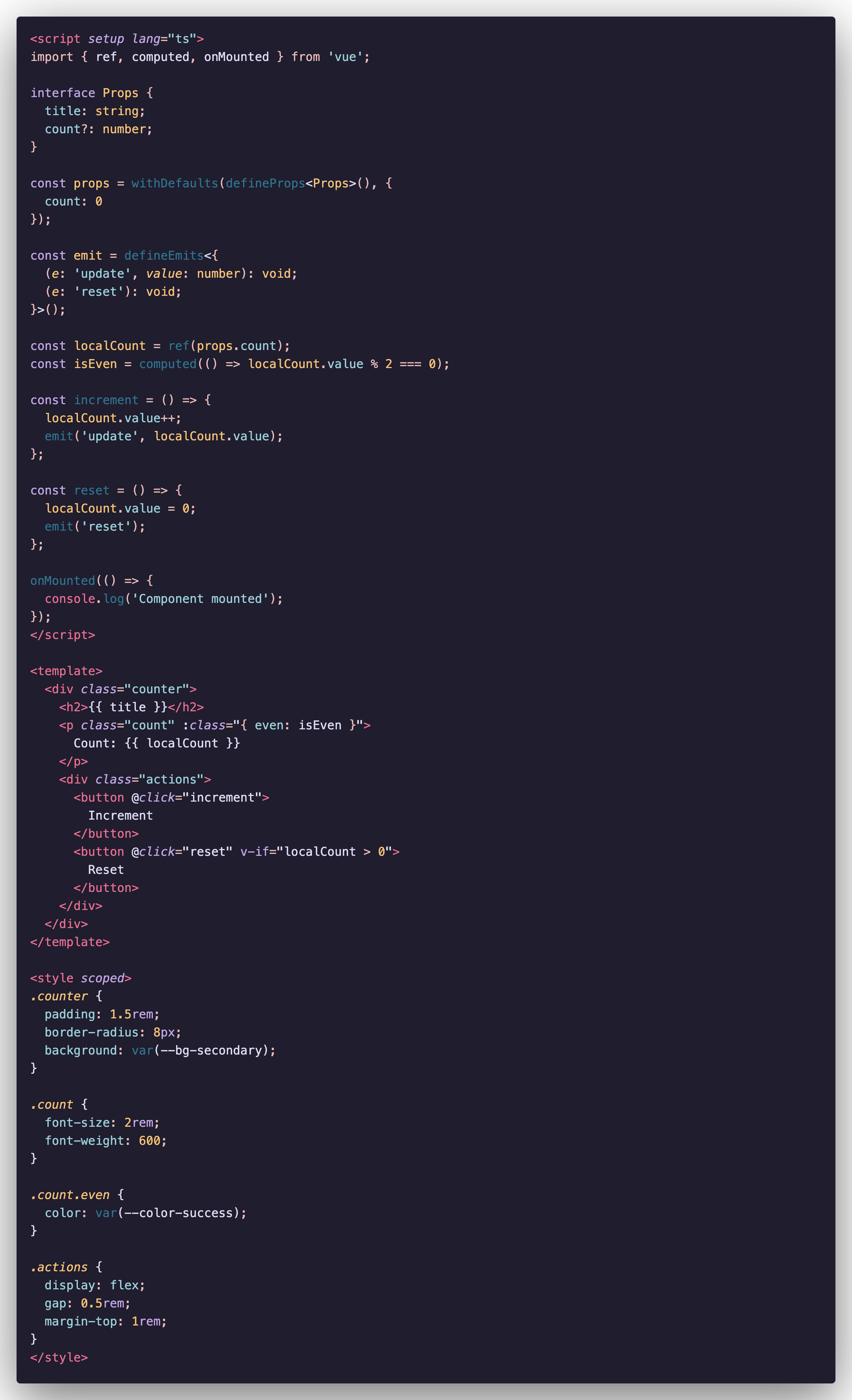Click the defineEmits function name
The image size is (852, 1400).
point(164,255)
